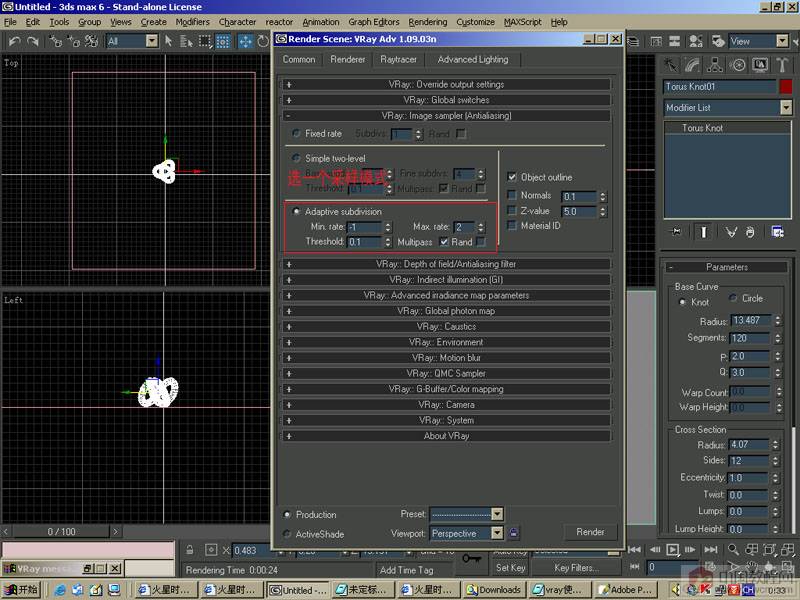
Task: Expand VRay Environment rollout
Action: pyautogui.click(x=446, y=342)
